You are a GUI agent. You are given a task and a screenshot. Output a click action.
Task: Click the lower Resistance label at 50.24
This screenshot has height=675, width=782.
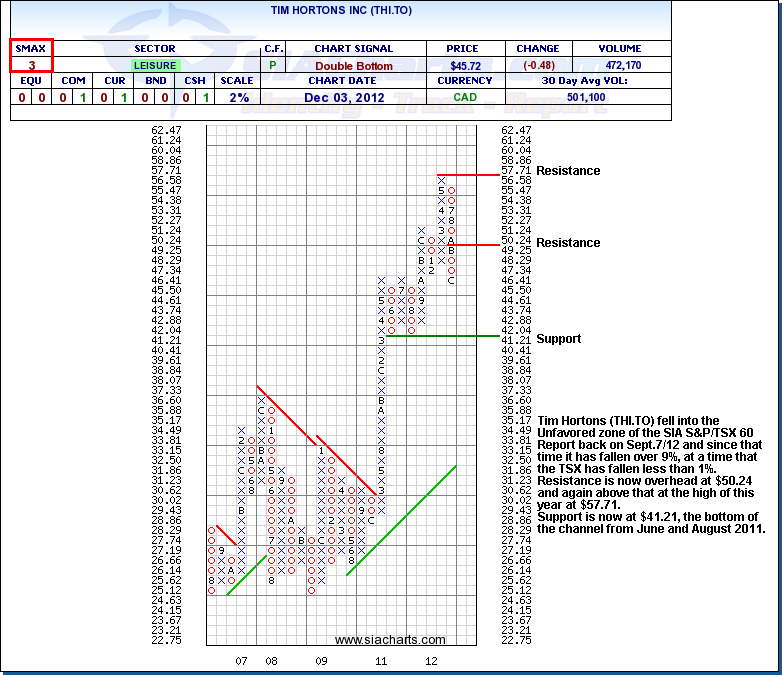tap(568, 243)
